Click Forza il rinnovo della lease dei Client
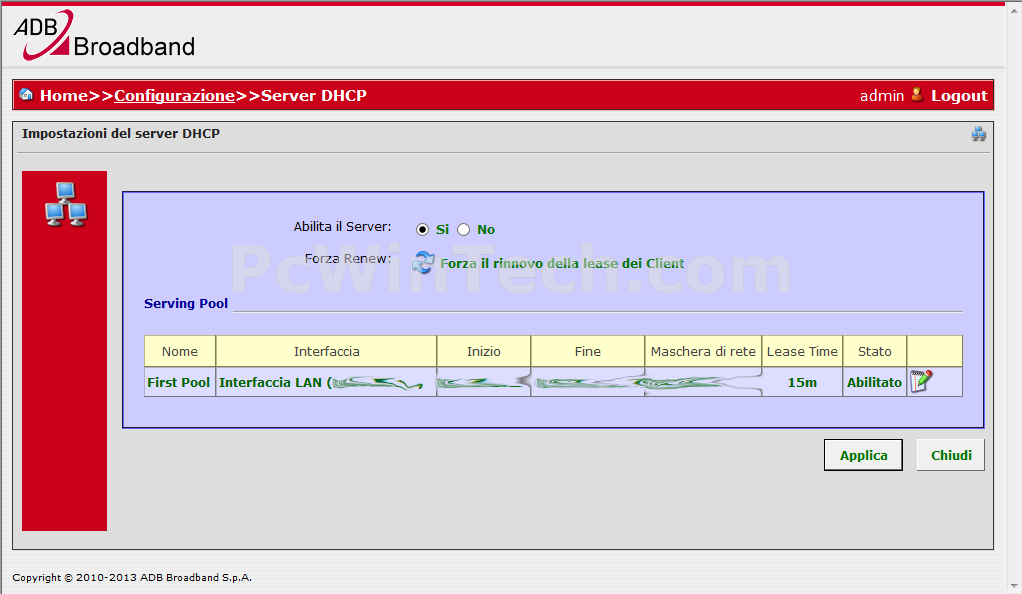1022x594 pixels. pos(562,263)
